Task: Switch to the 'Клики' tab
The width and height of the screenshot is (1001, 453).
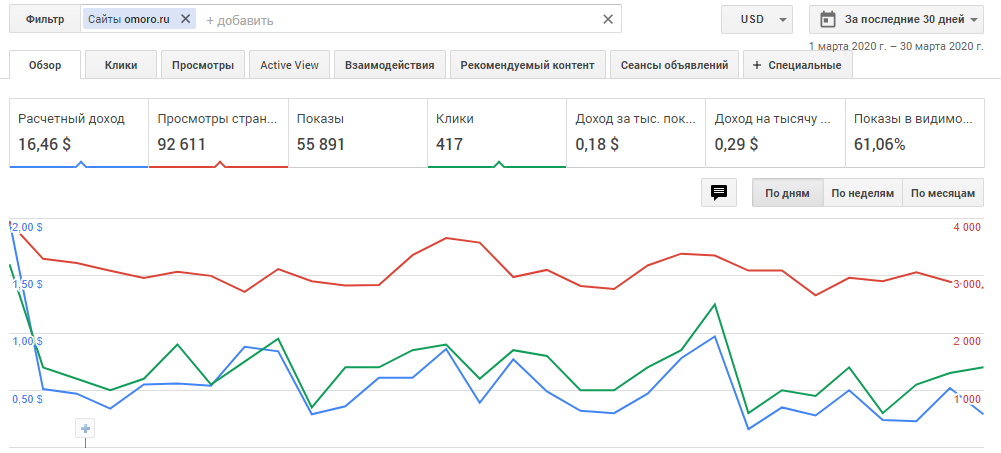Action: click(121, 65)
